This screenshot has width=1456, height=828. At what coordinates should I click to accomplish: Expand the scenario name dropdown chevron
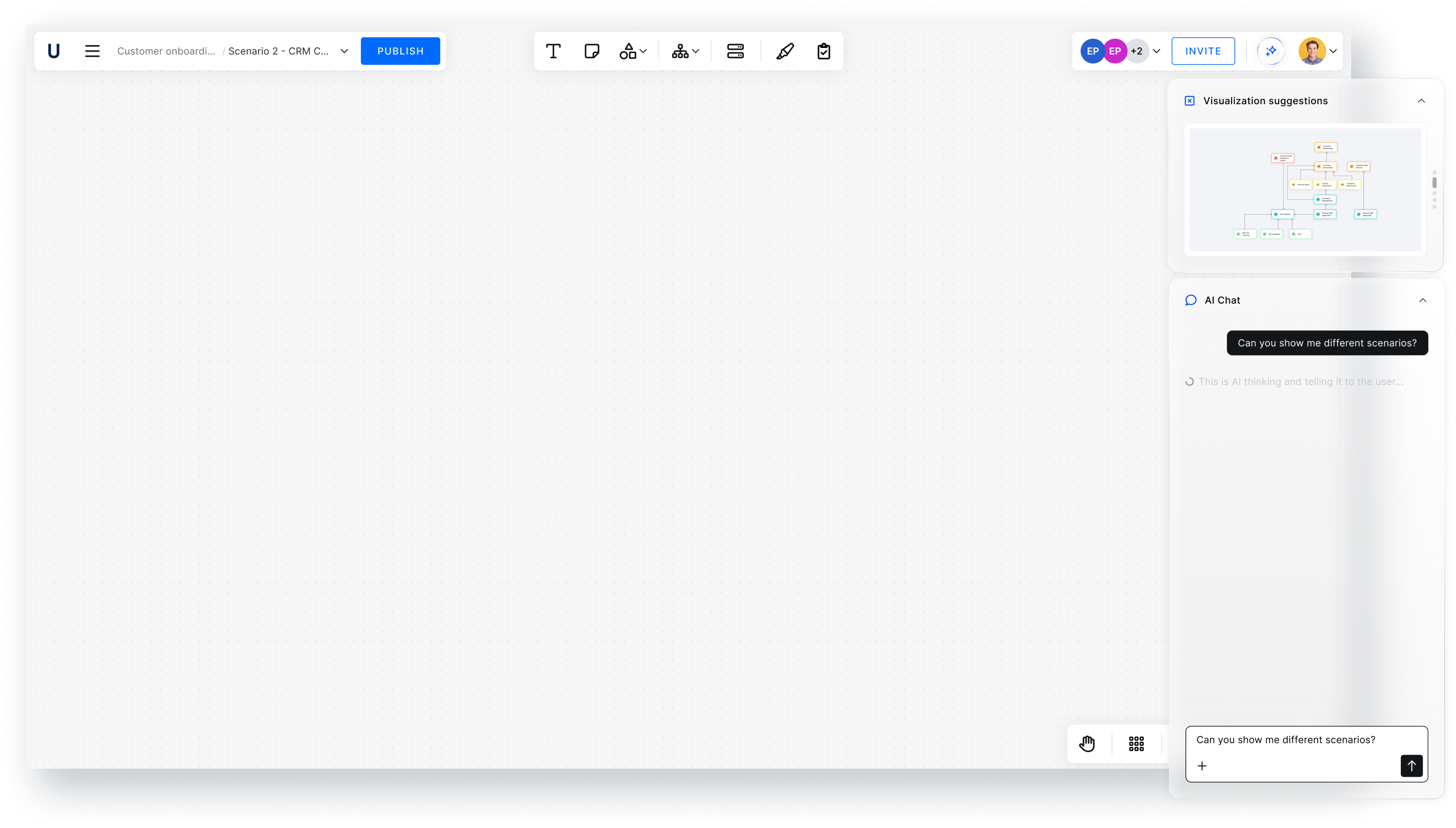pos(344,51)
